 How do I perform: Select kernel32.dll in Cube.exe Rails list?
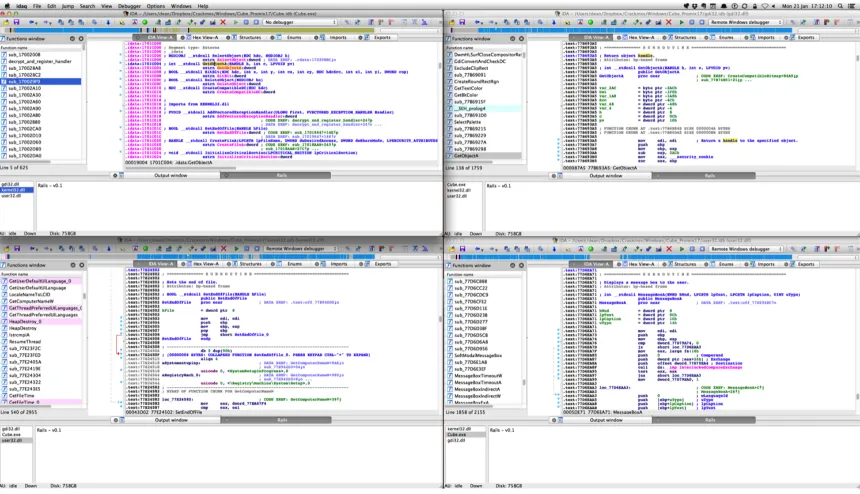click(16, 190)
